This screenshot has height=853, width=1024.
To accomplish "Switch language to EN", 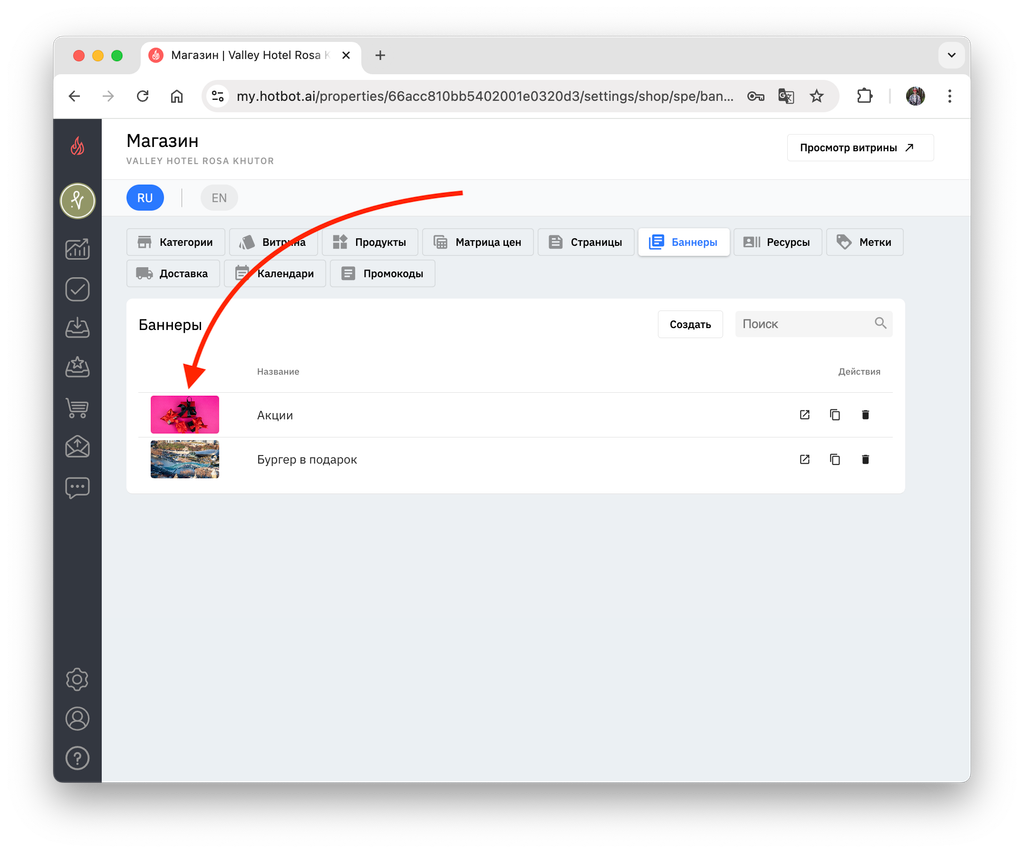I will pyautogui.click(x=219, y=198).
